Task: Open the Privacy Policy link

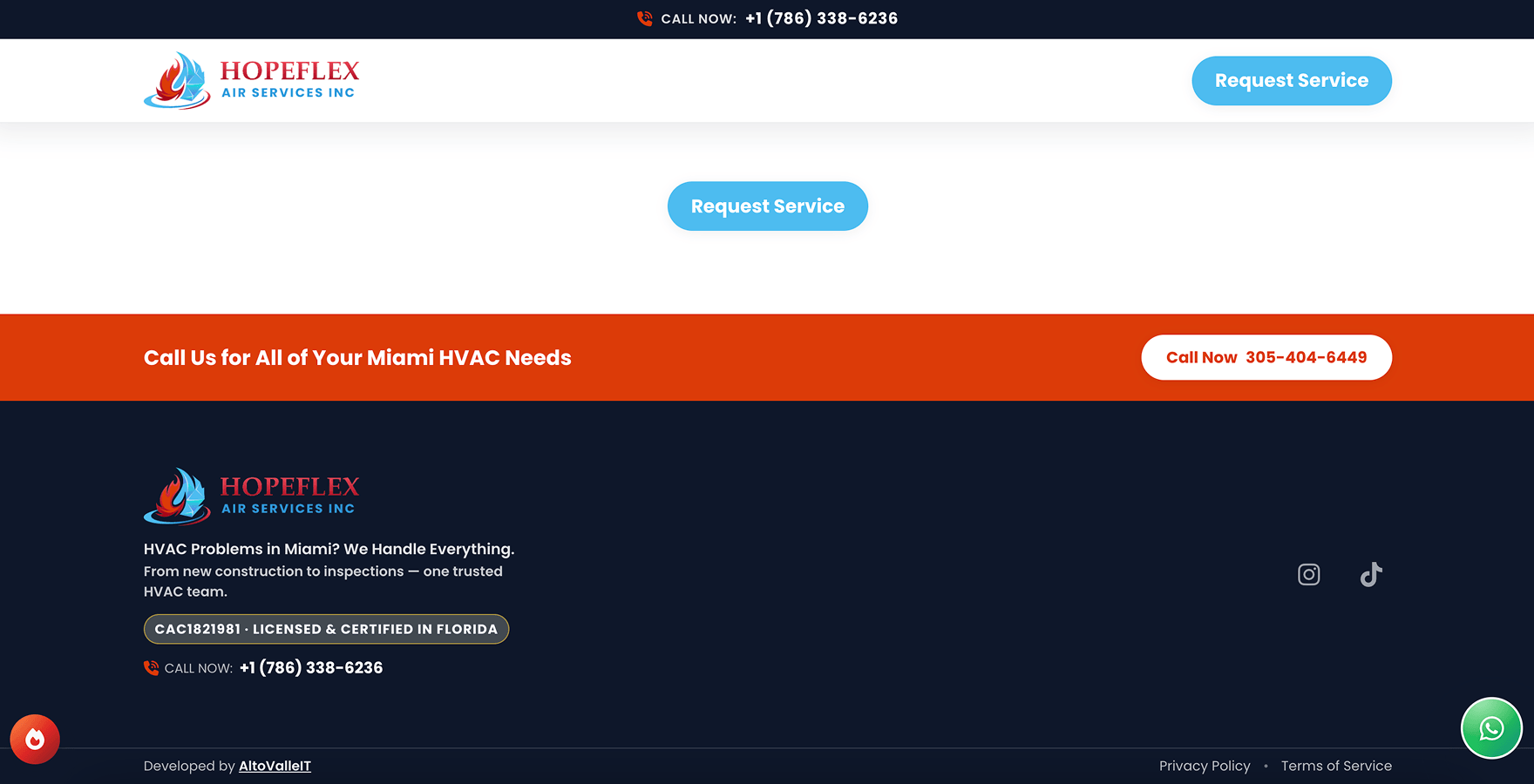Action: pyautogui.click(x=1205, y=766)
